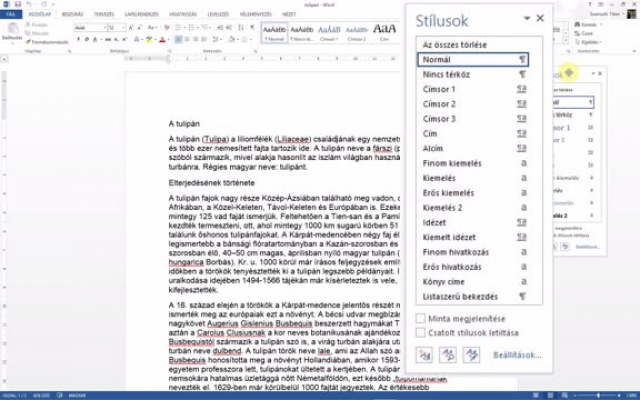Toggle Subscript formatting
This screenshot has width=640, height=400.
point(116,40)
